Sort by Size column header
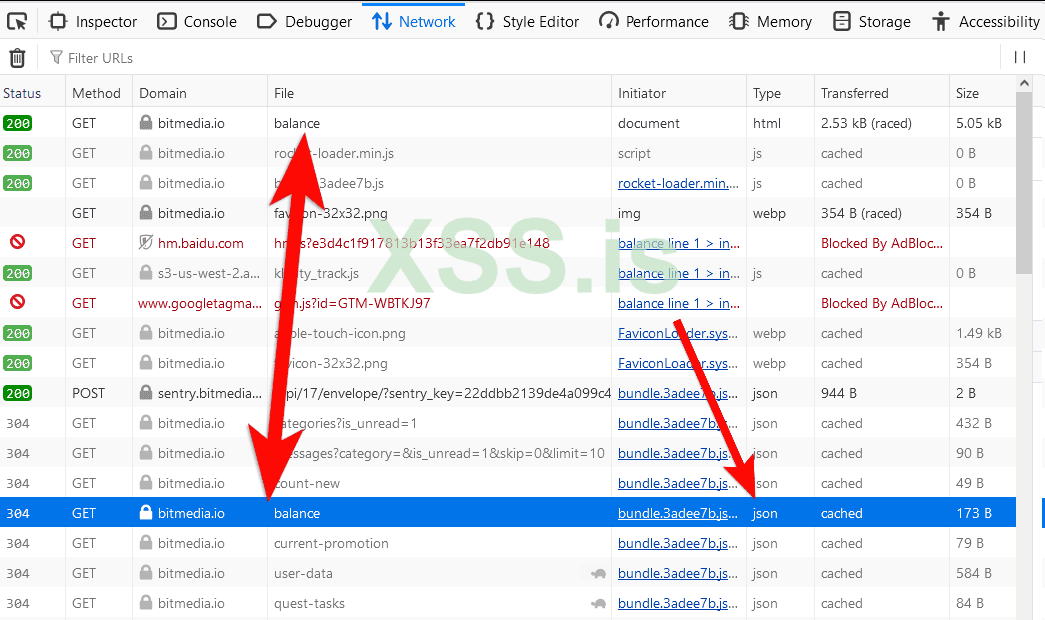The height and width of the screenshot is (620, 1045). [982, 93]
